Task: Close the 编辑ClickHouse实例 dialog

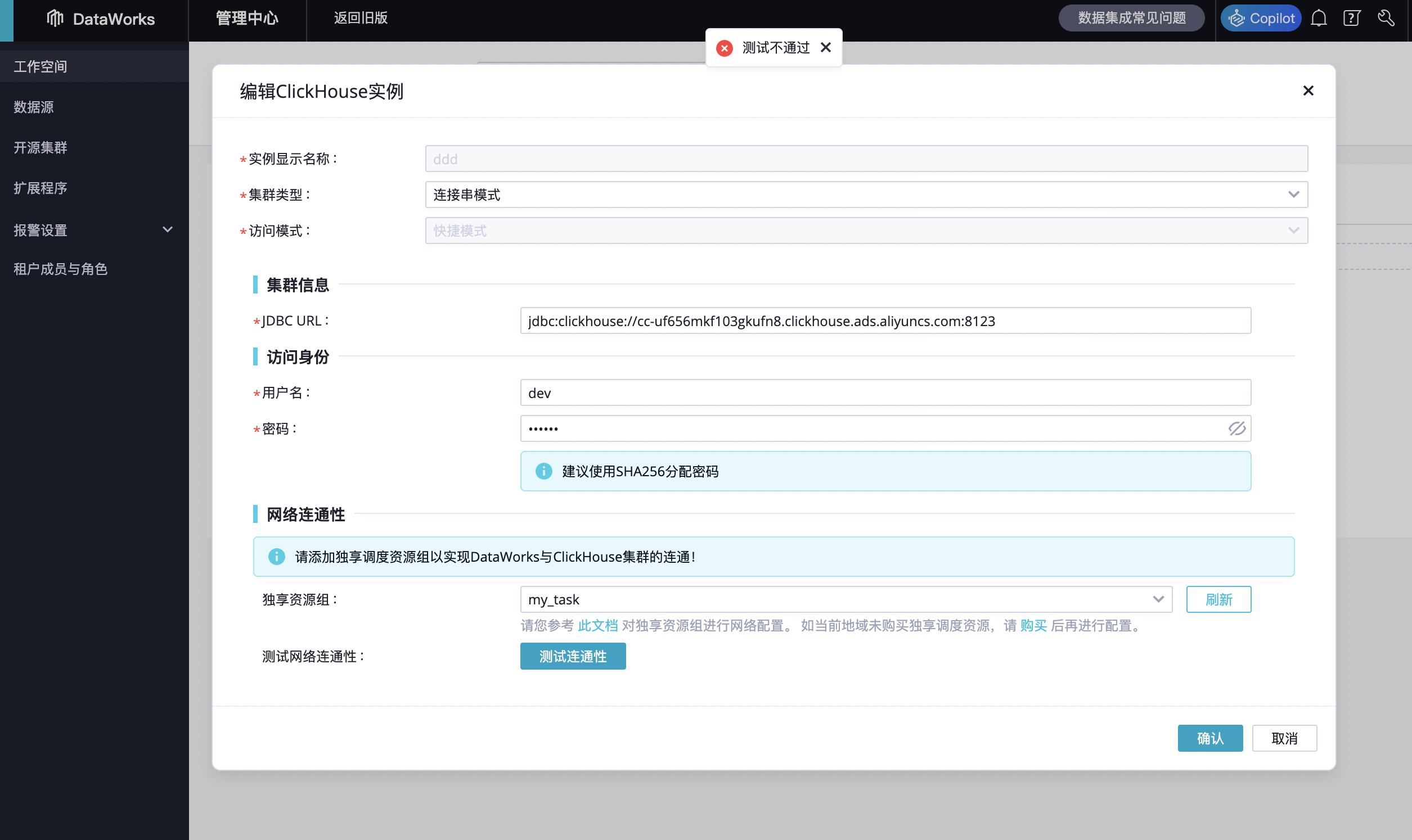Action: [1308, 91]
